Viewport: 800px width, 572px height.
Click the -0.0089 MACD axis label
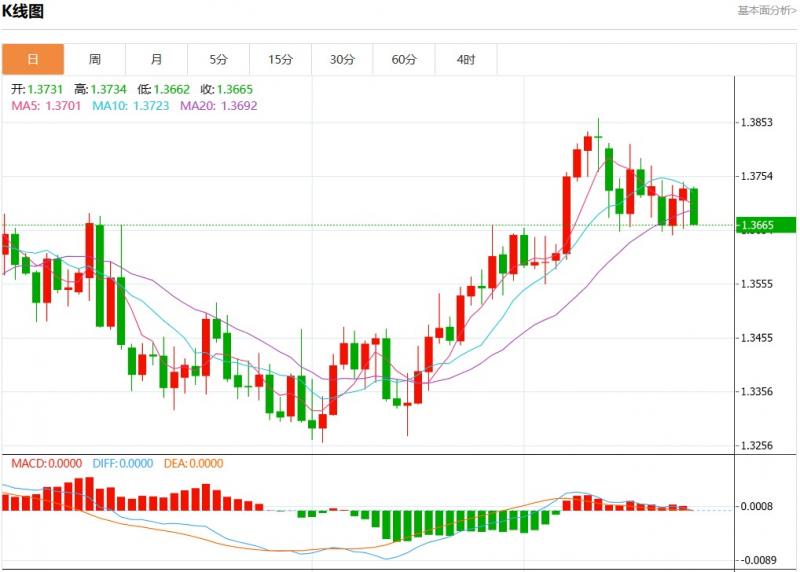pyautogui.click(x=757, y=560)
